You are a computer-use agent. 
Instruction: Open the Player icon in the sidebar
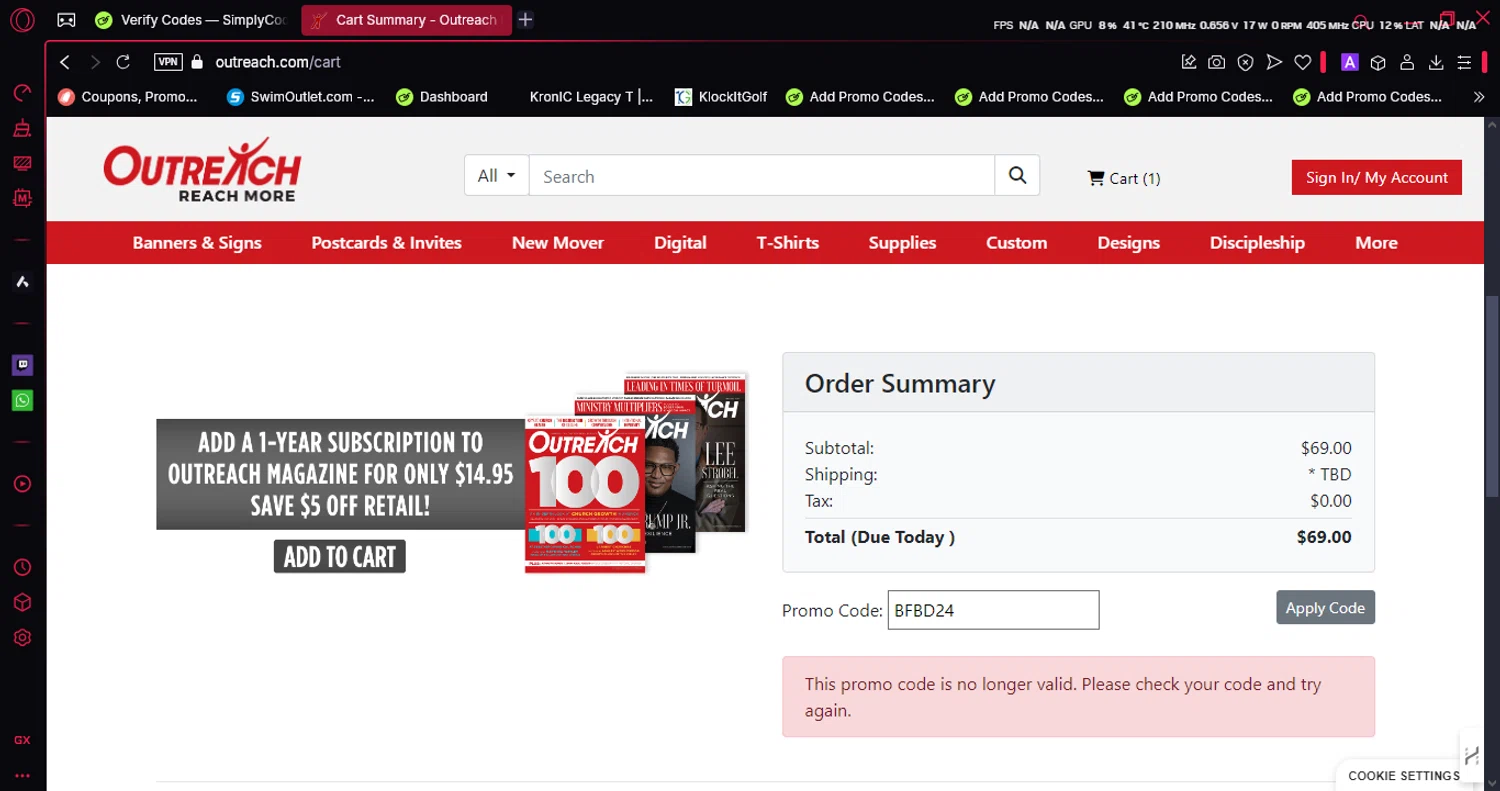coord(22,484)
